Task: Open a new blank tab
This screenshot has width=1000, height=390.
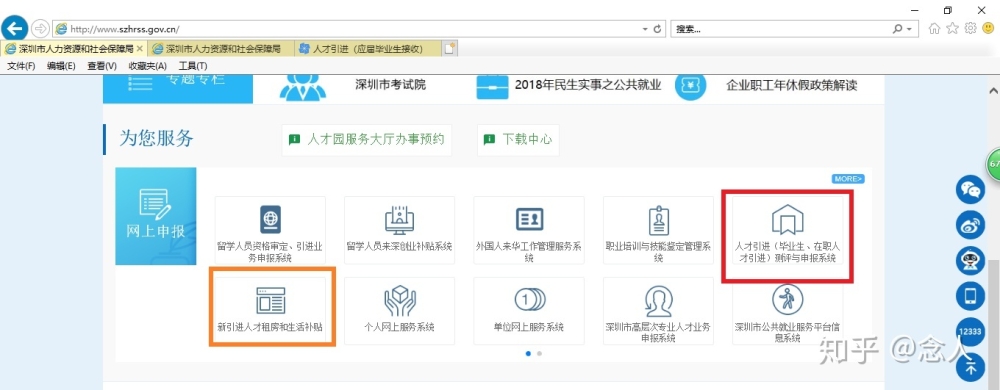Action: coord(450,48)
